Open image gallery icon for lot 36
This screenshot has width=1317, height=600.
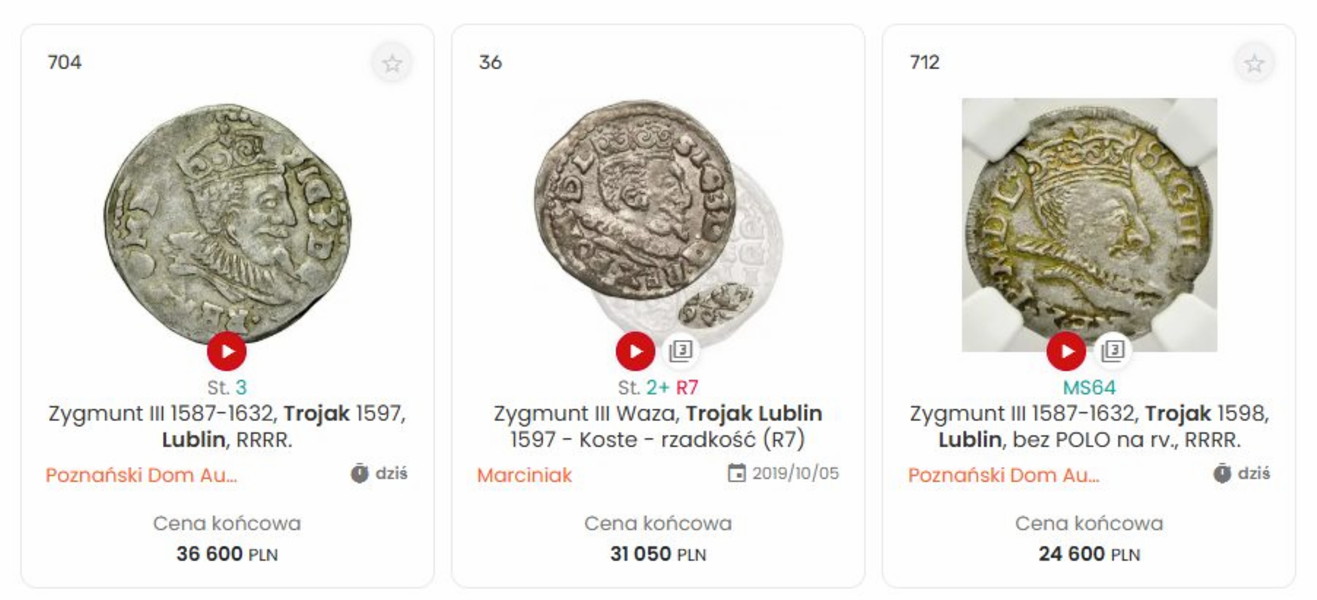(x=680, y=350)
